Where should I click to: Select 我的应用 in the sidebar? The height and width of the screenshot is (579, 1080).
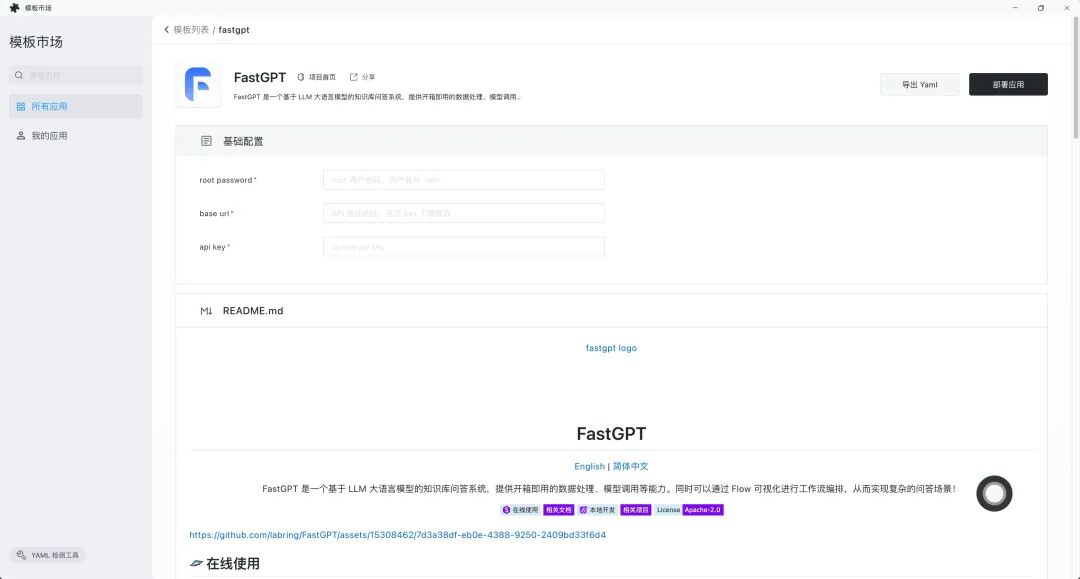click(x=76, y=136)
